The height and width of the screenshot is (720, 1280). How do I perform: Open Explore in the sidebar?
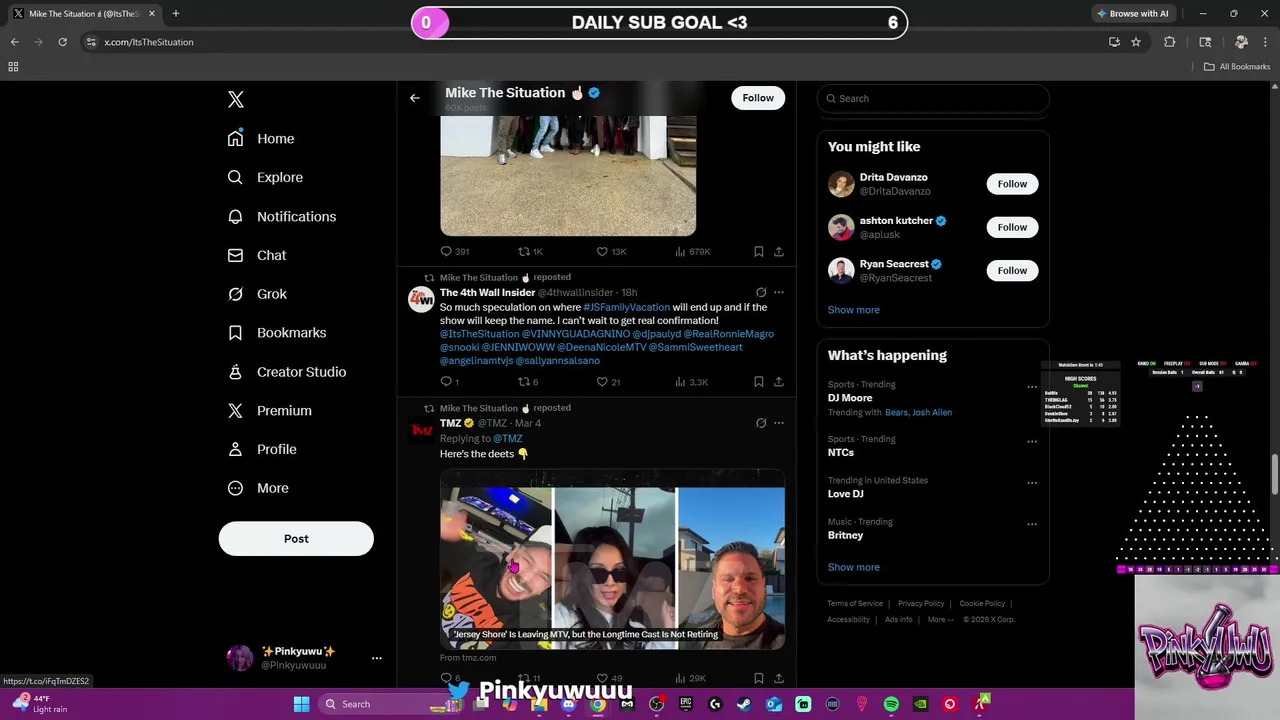[x=265, y=177]
